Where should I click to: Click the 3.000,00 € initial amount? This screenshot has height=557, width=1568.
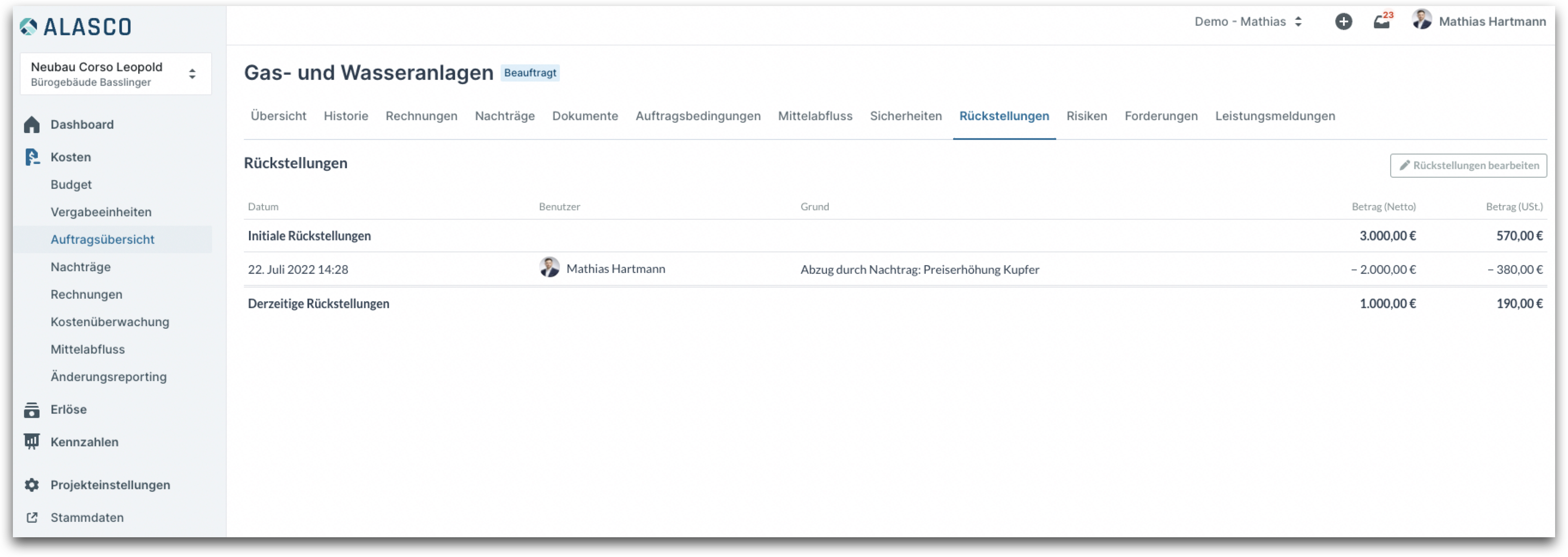coord(1388,236)
